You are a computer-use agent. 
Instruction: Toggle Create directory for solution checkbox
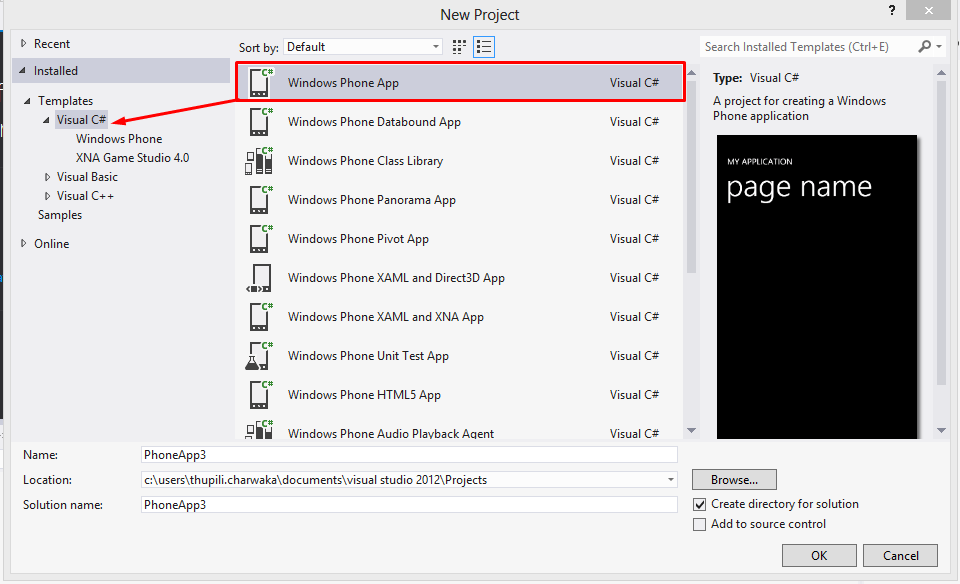coord(699,504)
